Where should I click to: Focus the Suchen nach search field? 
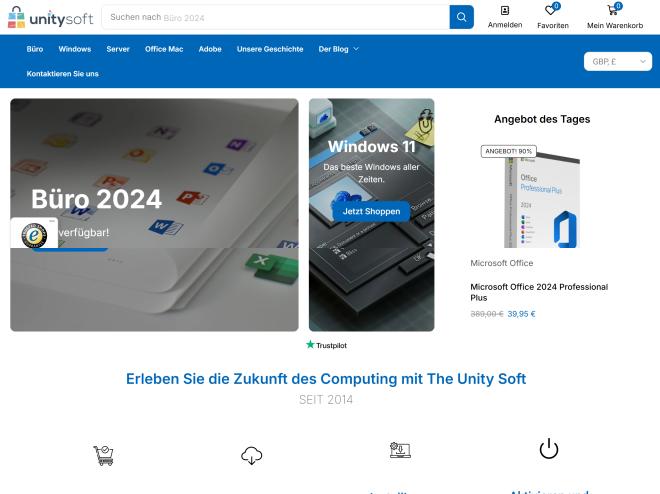pos(276,17)
